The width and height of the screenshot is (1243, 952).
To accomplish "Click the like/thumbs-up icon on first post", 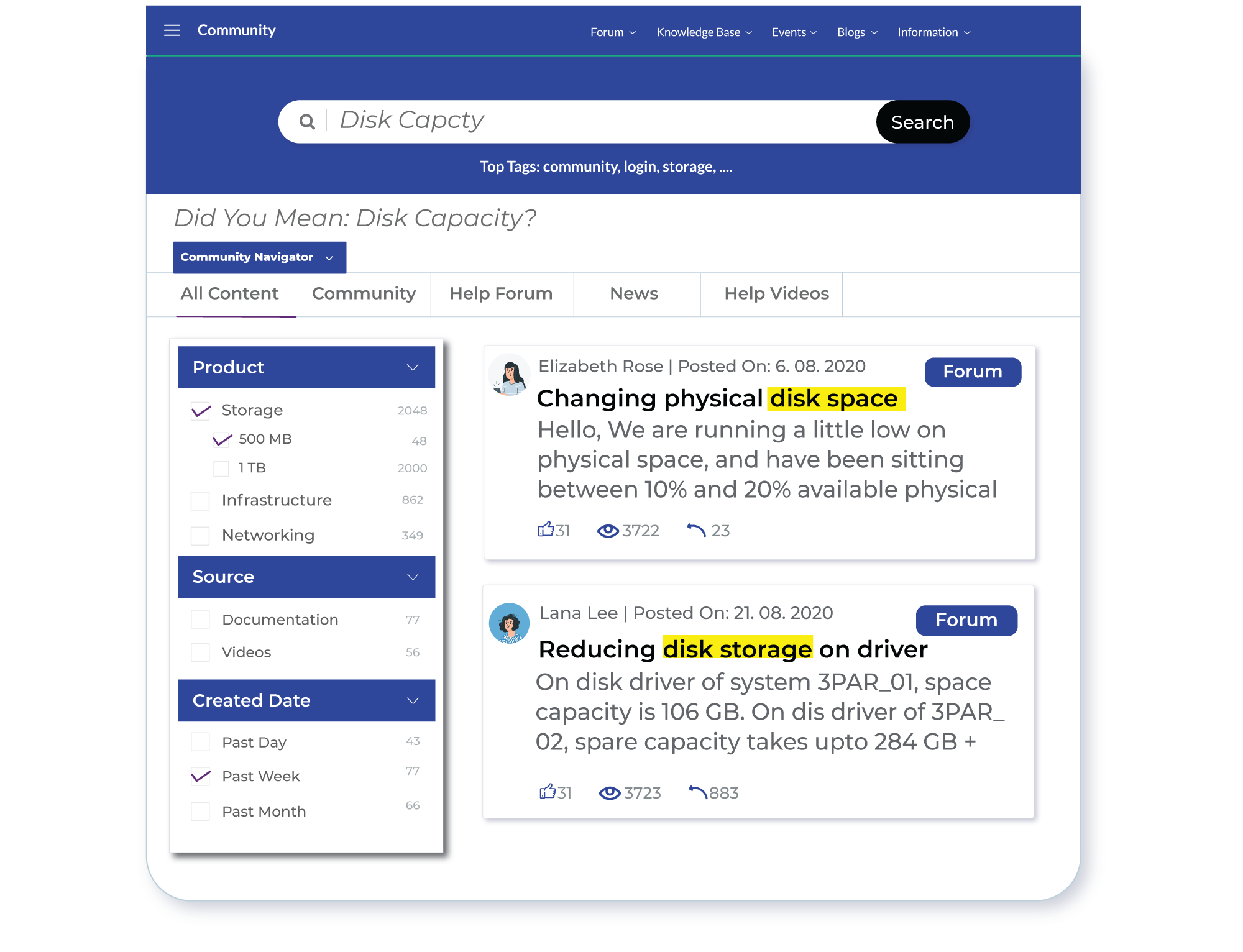I will 548,529.
